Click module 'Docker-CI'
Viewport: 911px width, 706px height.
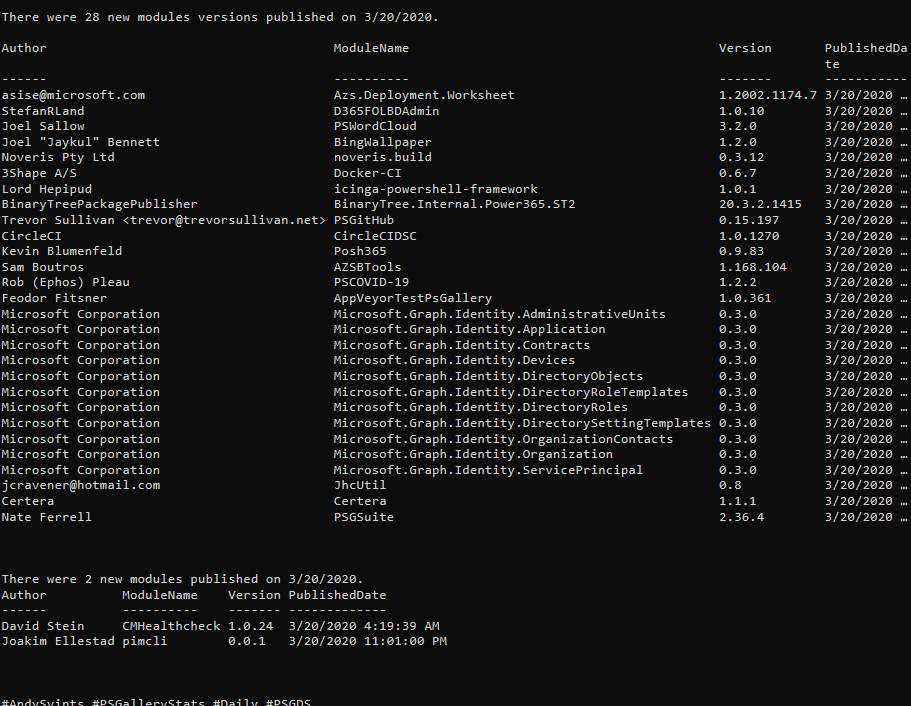367,173
